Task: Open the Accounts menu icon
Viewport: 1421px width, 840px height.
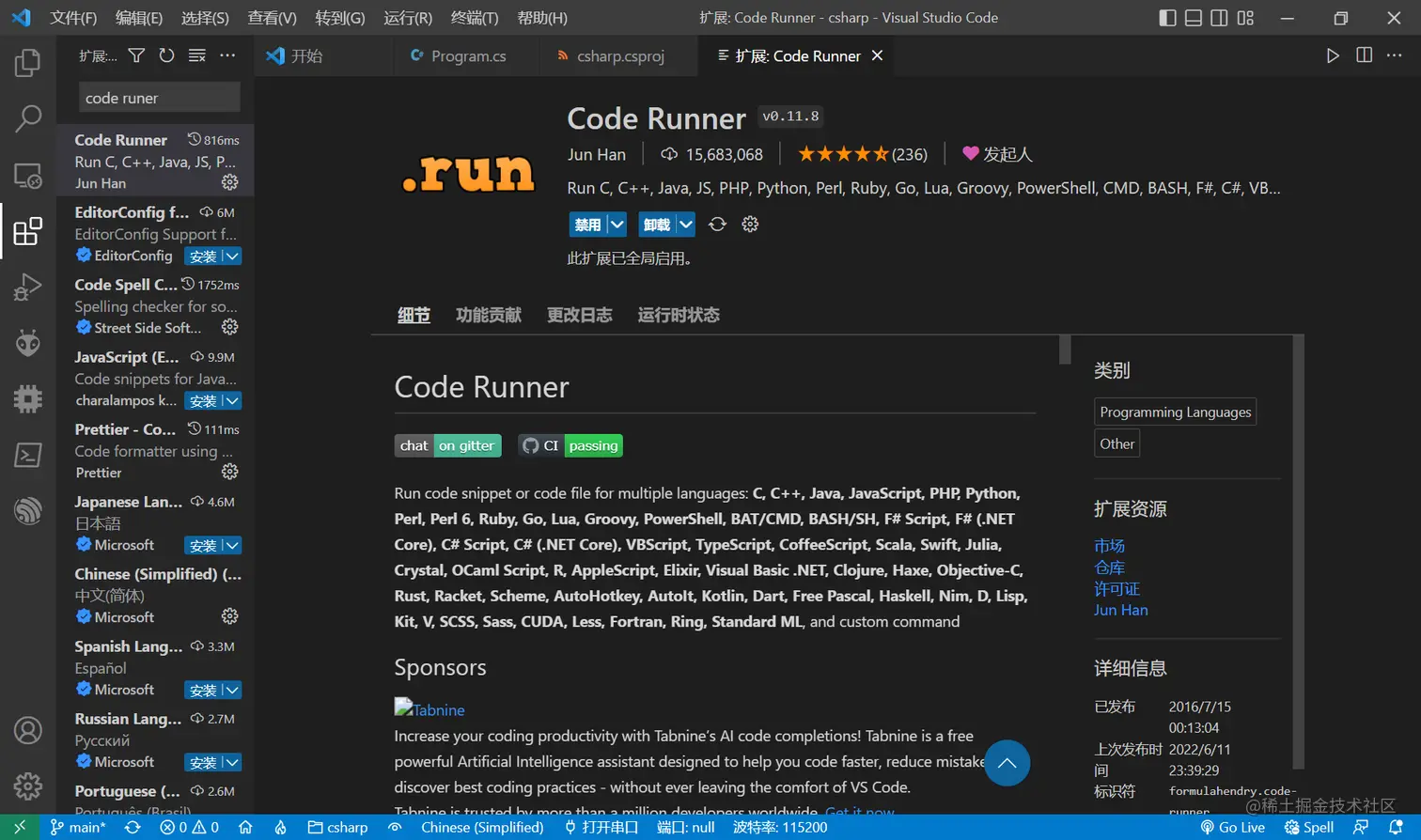Action: [x=27, y=730]
